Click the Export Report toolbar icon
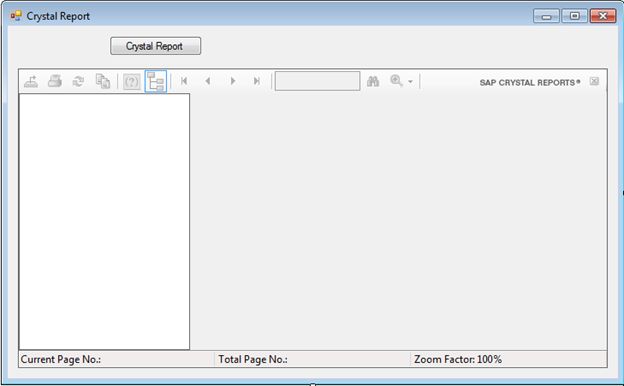This screenshot has height=386, width=624. pyautogui.click(x=31, y=81)
